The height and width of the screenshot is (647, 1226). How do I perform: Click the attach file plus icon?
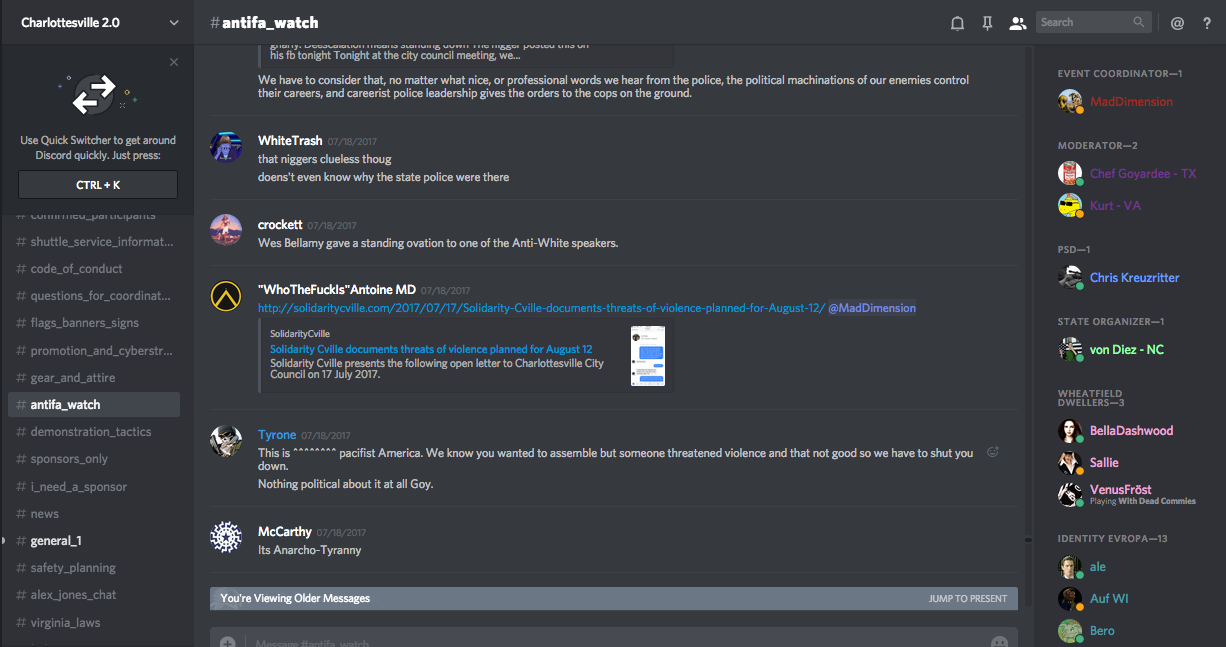tap(228, 642)
